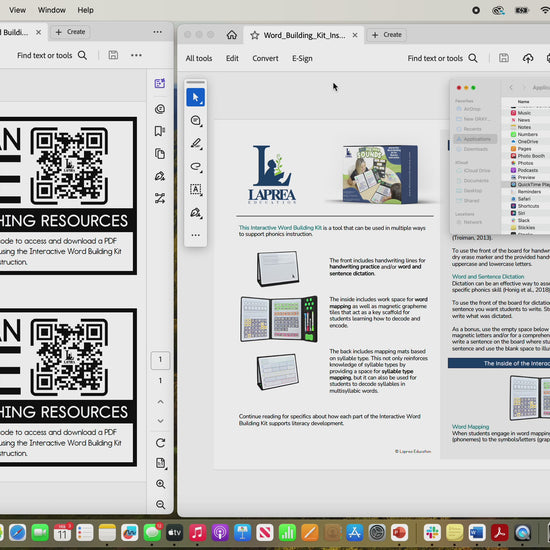Open the Edit menu in right window
The image size is (550, 550).
pos(232,59)
